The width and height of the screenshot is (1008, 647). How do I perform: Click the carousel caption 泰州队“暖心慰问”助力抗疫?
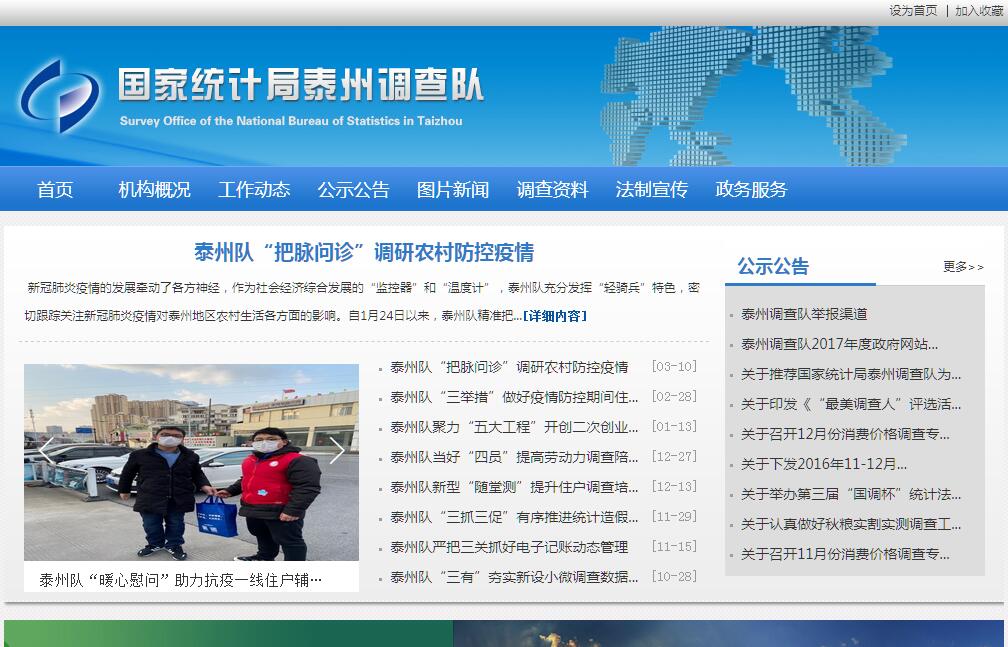point(181,579)
